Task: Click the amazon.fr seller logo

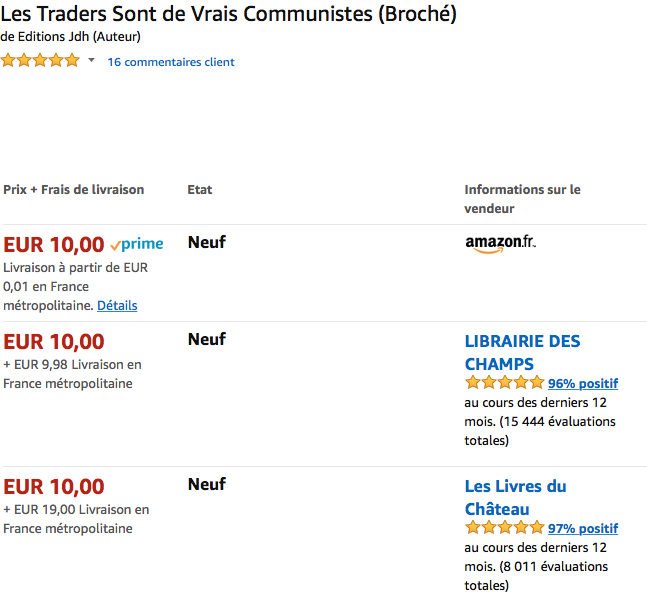Action: (x=500, y=244)
